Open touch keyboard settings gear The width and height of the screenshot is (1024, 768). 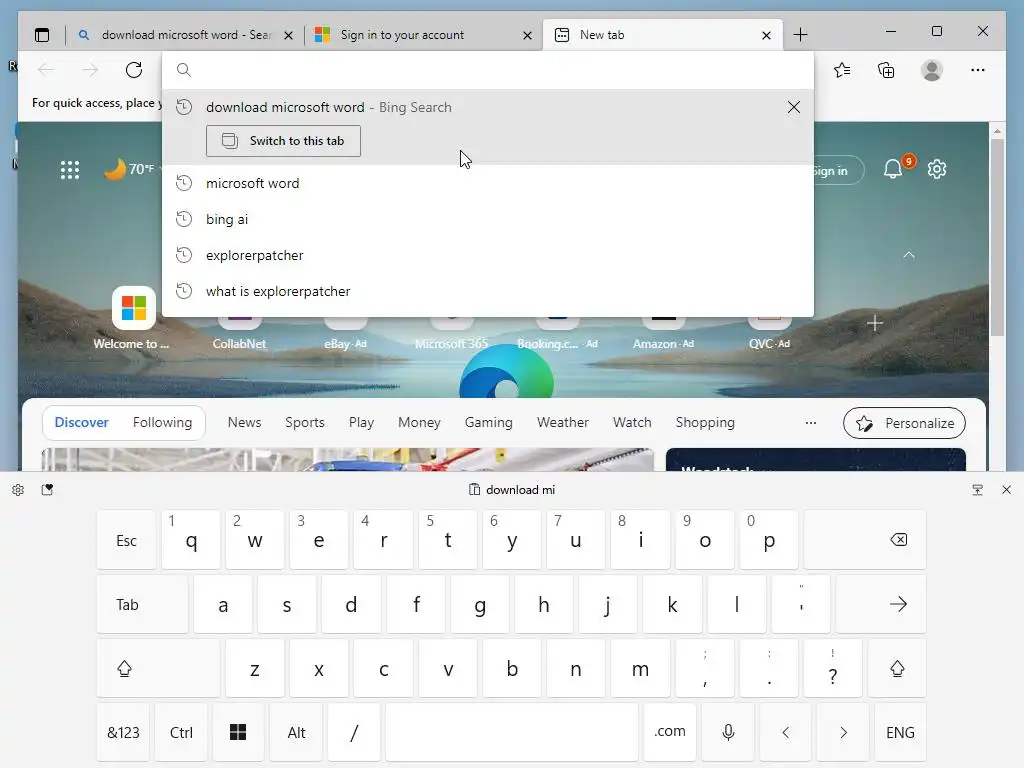[x=18, y=490]
